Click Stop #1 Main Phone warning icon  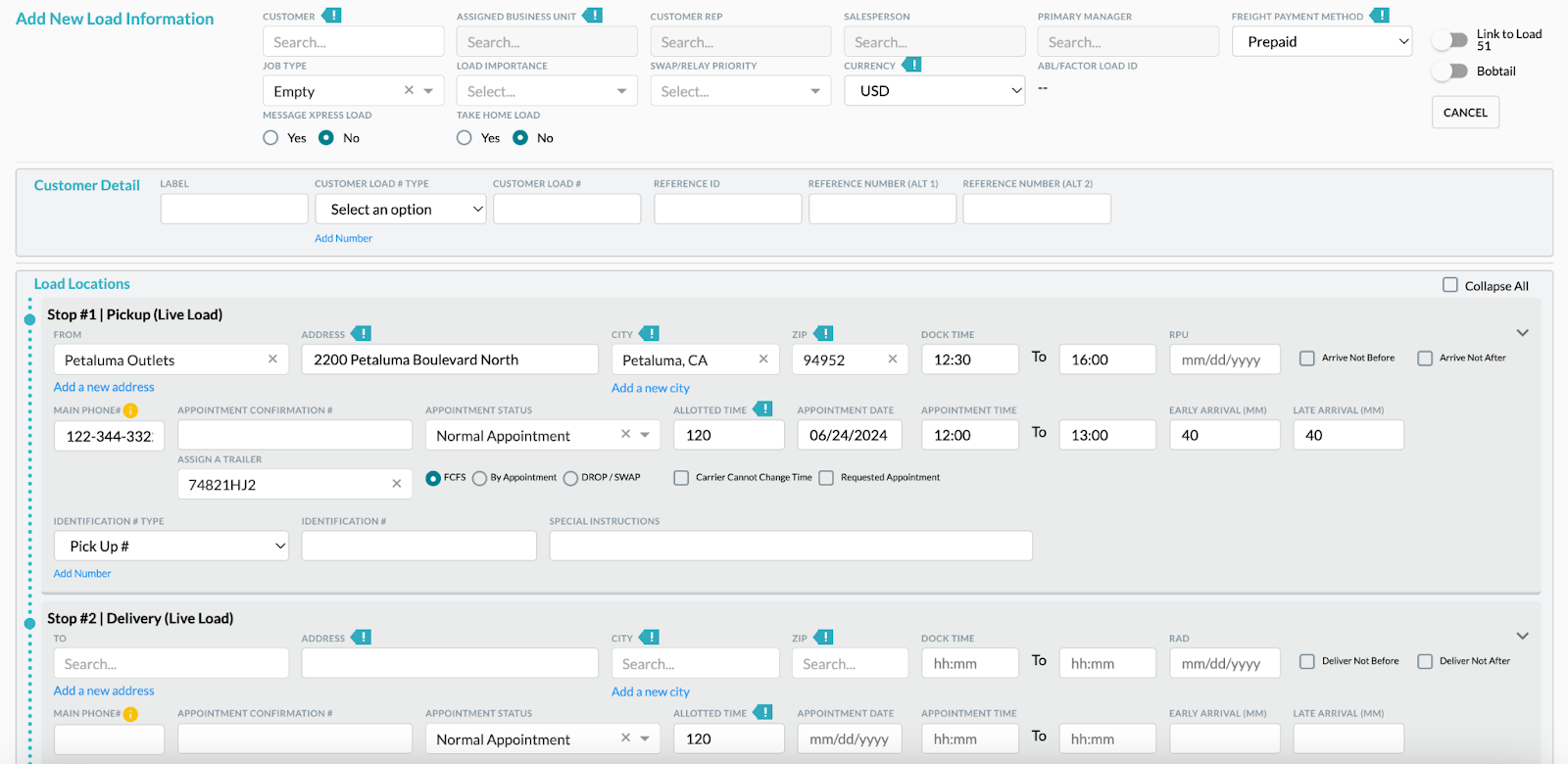coord(130,411)
